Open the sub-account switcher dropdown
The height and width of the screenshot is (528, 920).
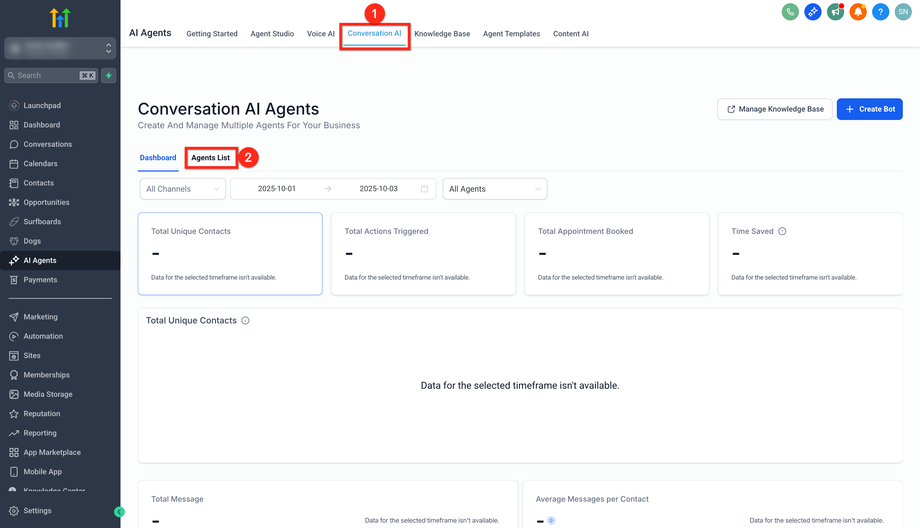pos(60,48)
